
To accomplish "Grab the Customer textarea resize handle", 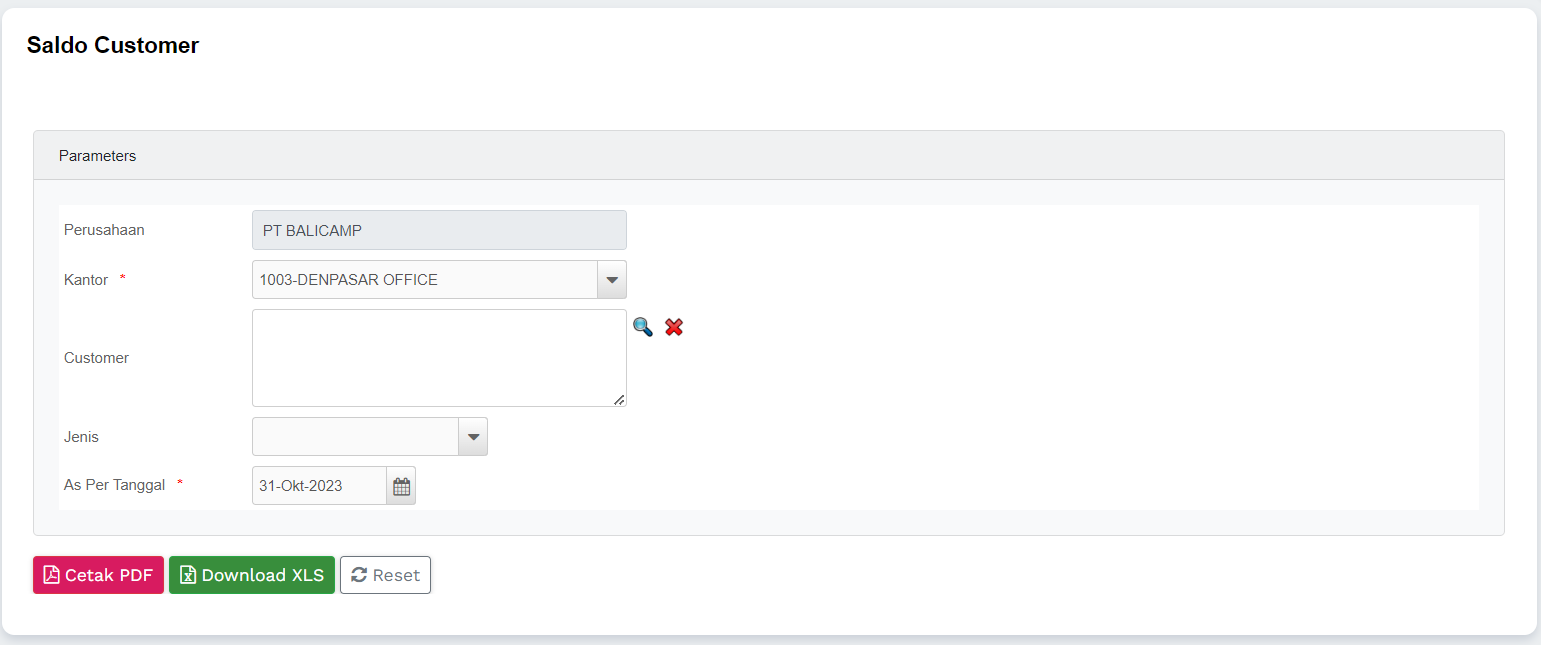I will click(x=619, y=399).
